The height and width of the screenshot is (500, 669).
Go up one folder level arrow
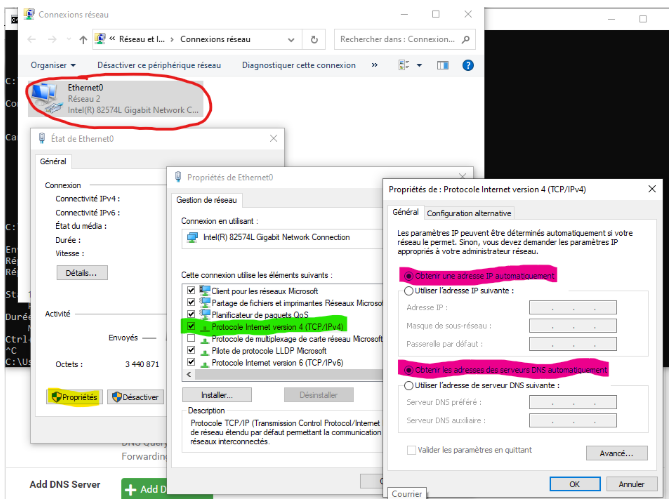pos(82,40)
